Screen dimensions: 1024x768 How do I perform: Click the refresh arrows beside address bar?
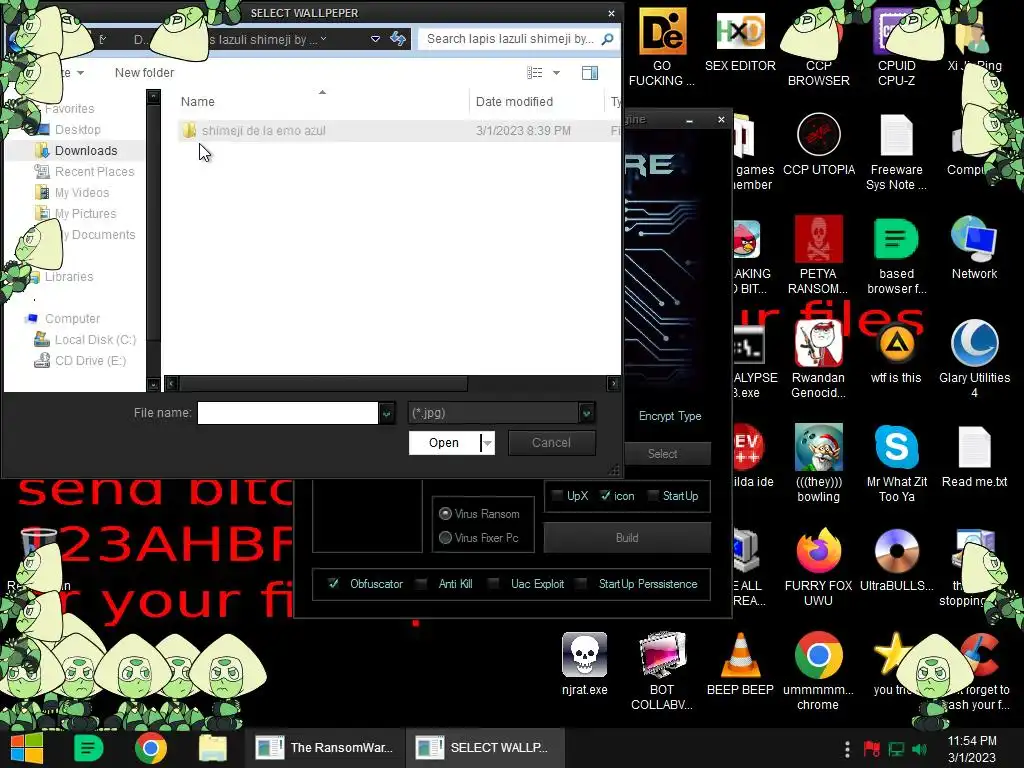[398, 39]
